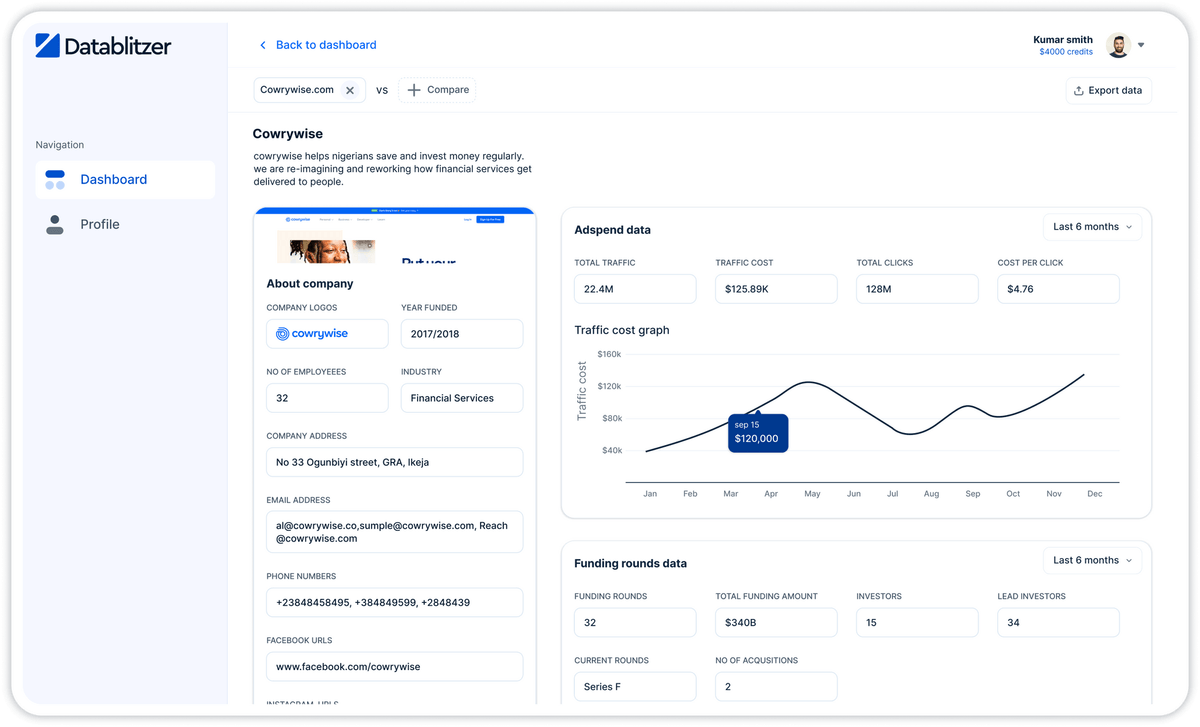Screen dimensions: 1200x727
Task: Click Kumar smith's avatar picture
Action: [1118, 45]
